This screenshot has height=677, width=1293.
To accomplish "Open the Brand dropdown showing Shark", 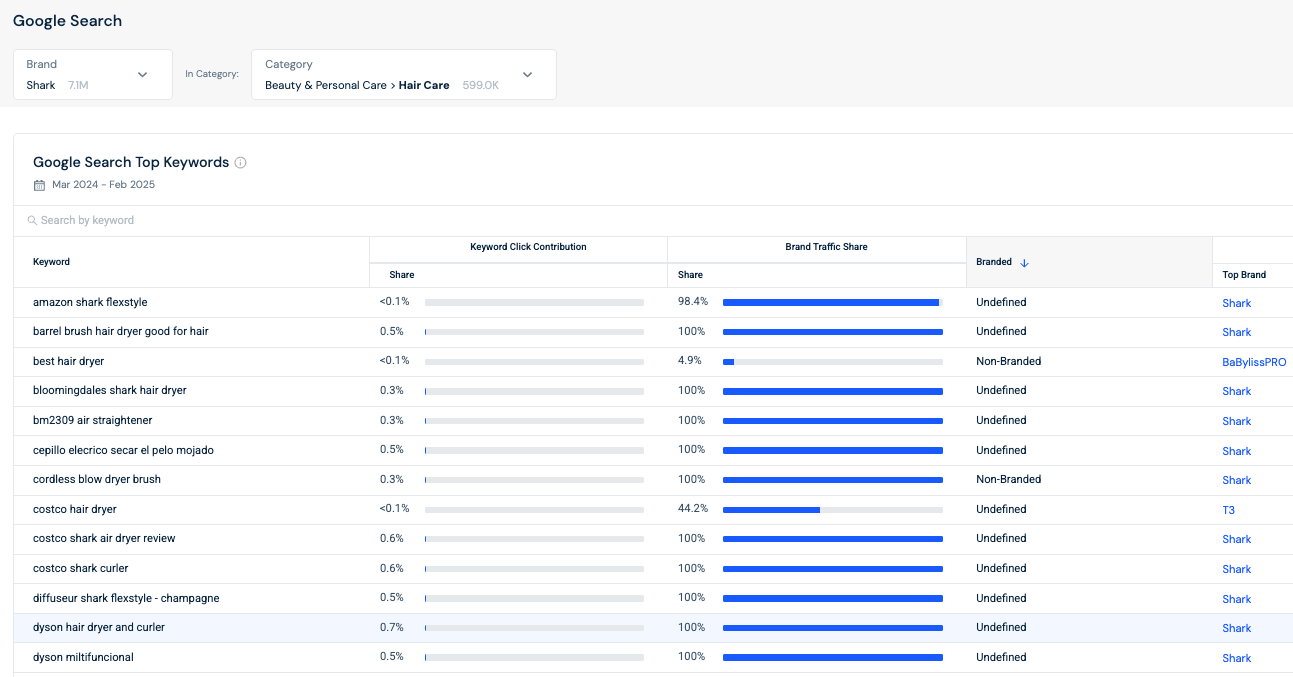I will (x=92, y=74).
